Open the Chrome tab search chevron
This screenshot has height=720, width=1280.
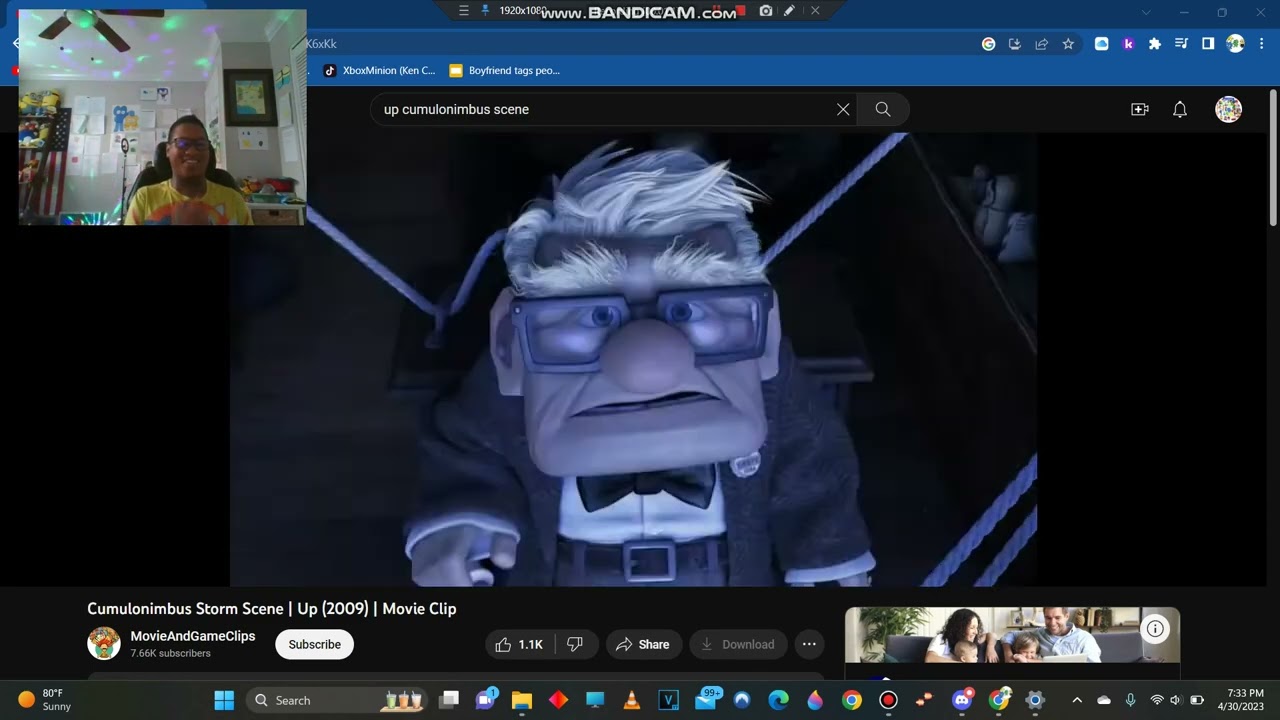pyautogui.click(x=1147, y=12)
